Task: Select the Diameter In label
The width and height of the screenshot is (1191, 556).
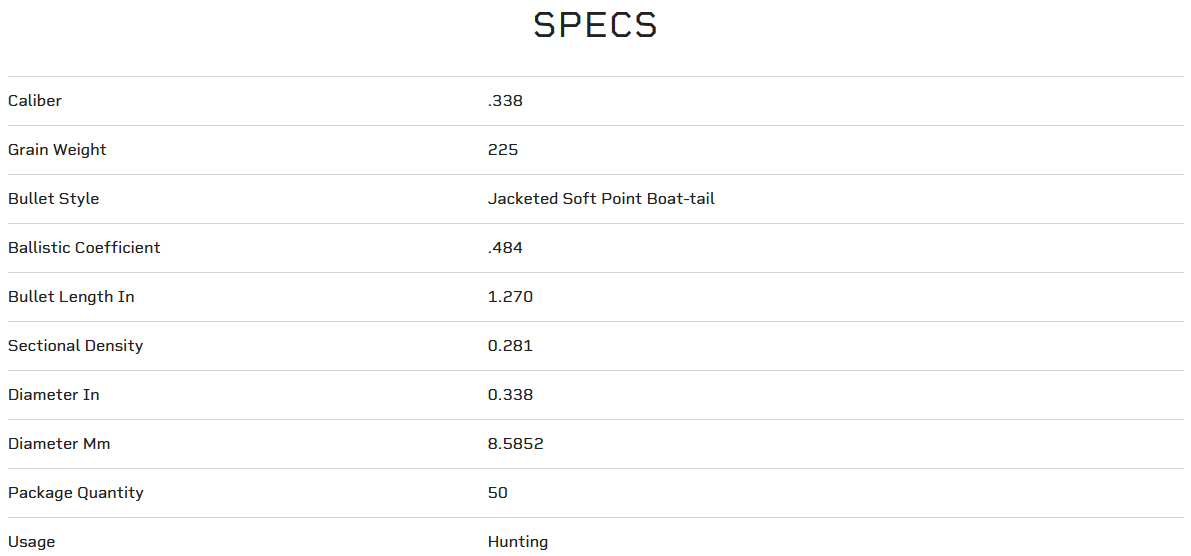Action: pyautogui.click(x=54, y=395)
